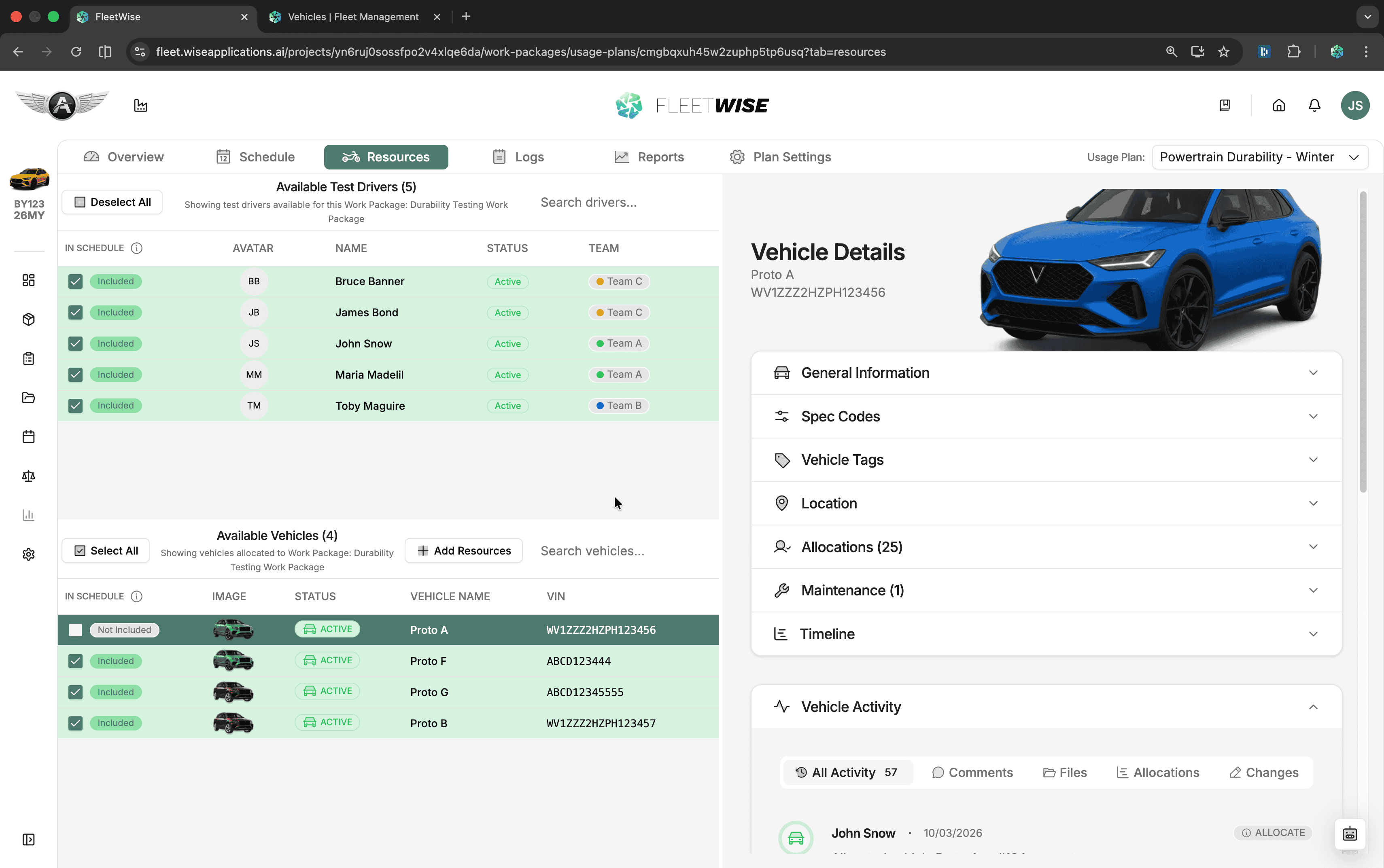Viewport: 1384px width, 868px height.
Task: Switch to the Logs tab
Action: [518, 157]
